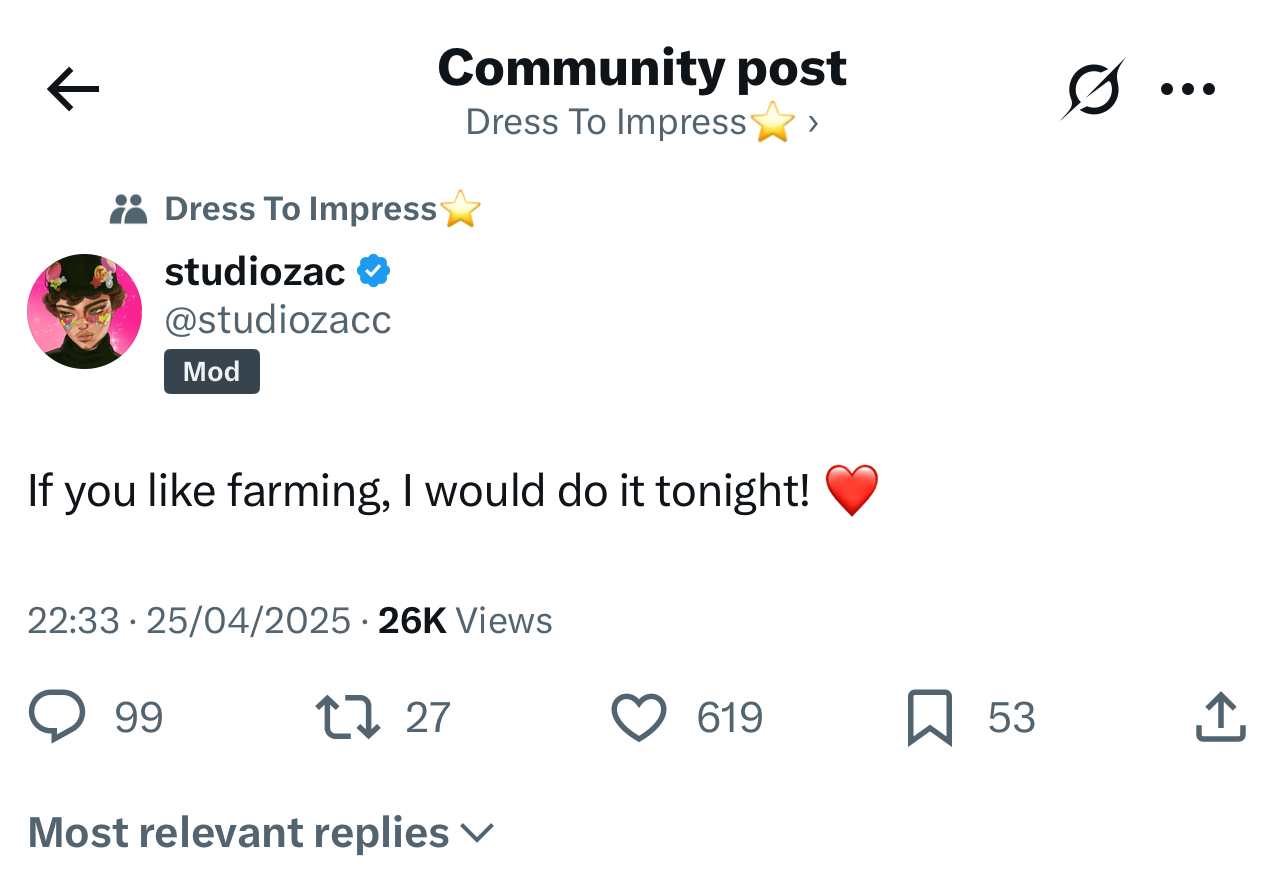The height and width of the screenshot is (886, 1284).
Task: Expand the Dress To Impress community via chevron
Action: pyautogui.click(x=812, y=121)
